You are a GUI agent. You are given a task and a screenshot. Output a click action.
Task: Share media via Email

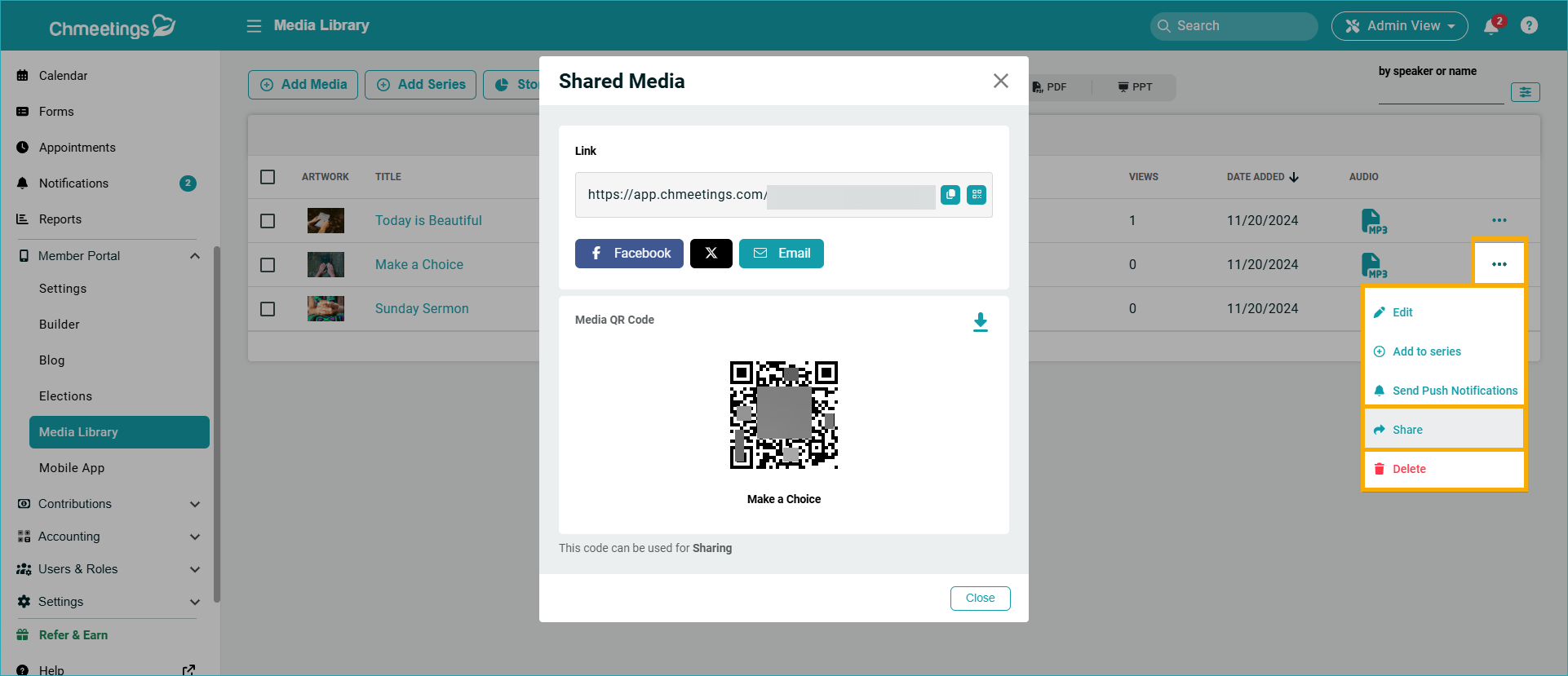(x=782, y=254)
